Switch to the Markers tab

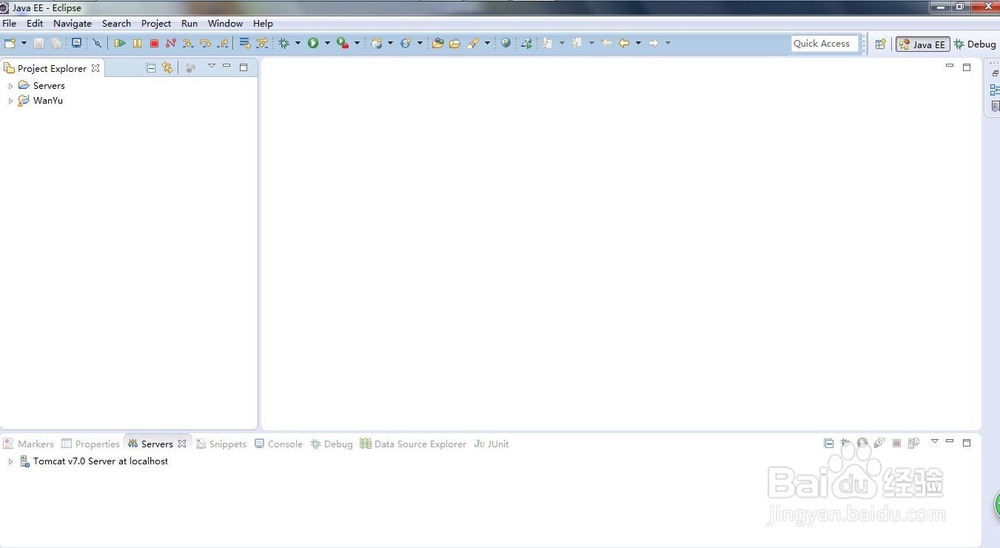tap(29, 444)
